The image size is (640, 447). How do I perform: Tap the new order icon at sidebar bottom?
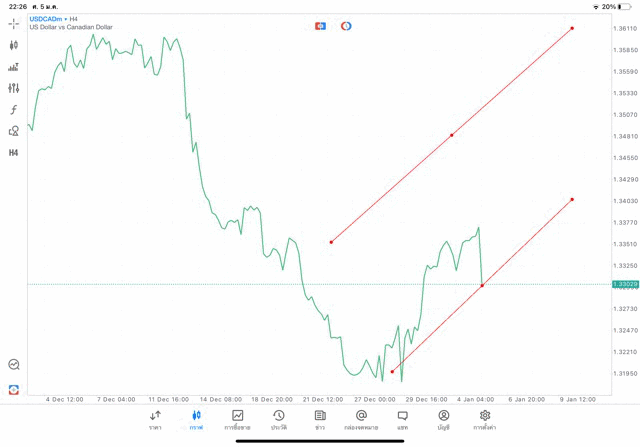[14, 389]
